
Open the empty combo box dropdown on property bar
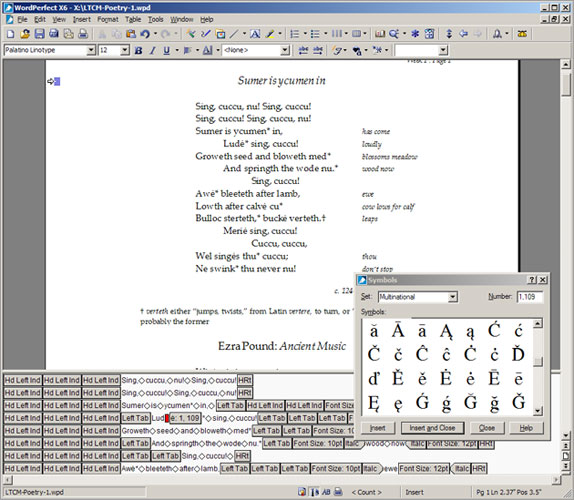(443, 50)
